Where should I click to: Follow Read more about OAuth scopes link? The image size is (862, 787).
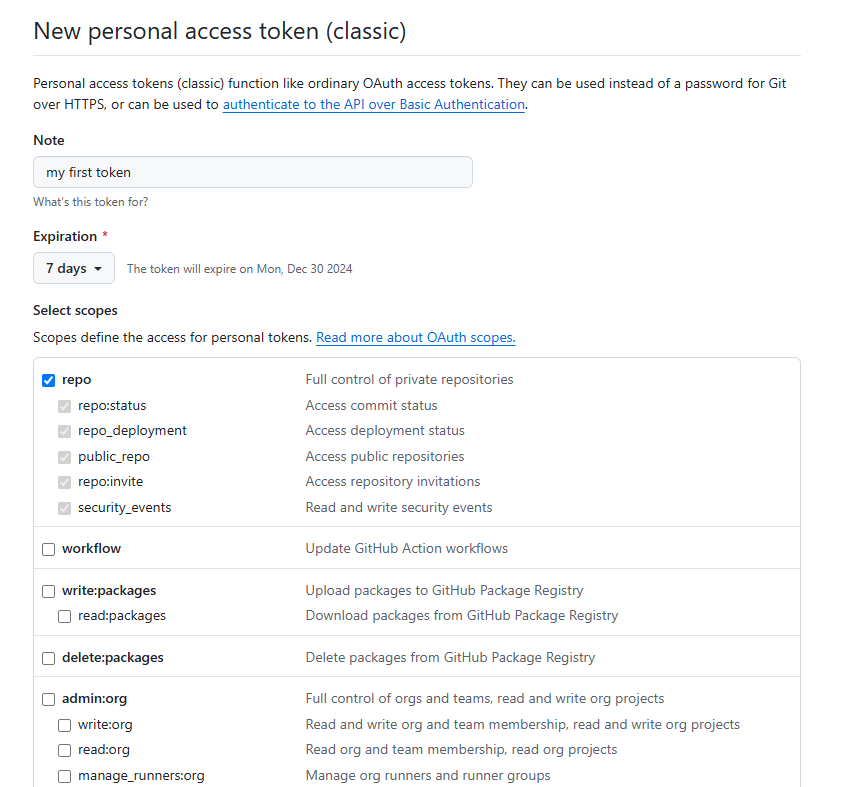(416, 337)
